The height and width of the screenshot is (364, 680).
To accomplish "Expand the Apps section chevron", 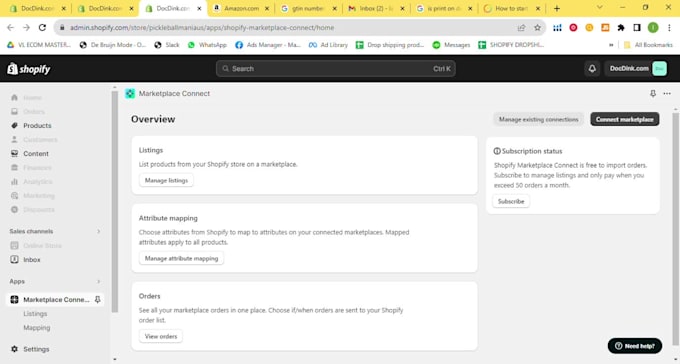I will click(98, 281).
